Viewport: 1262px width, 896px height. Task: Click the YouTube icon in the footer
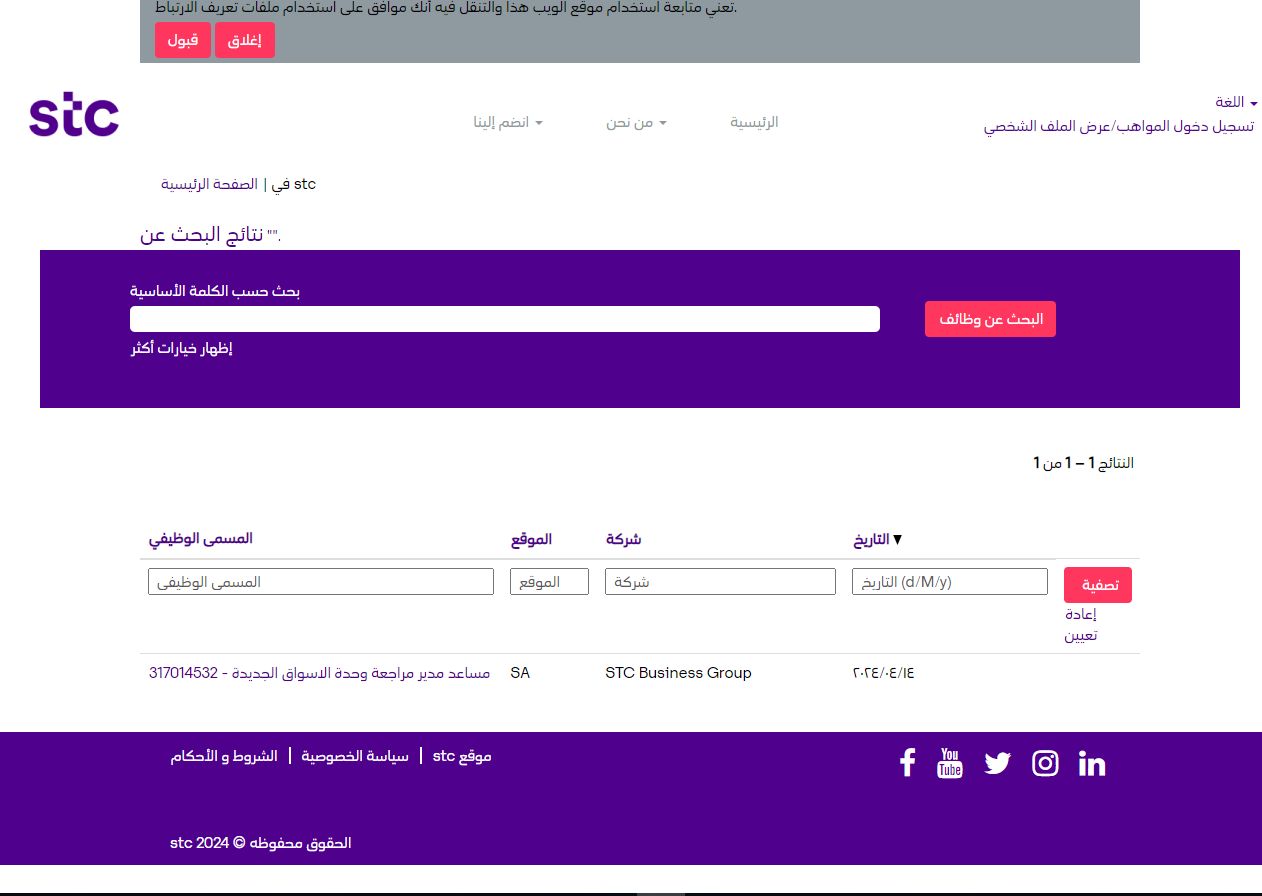click(949, 763)
